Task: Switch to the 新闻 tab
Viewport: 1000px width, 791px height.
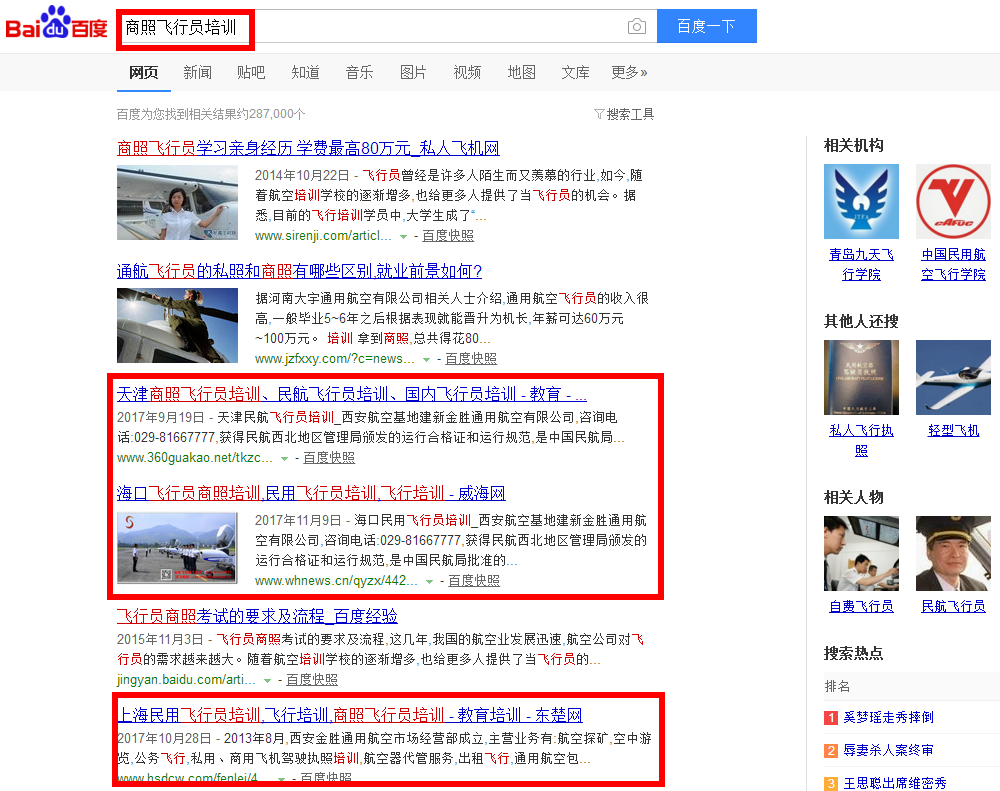Action: coord(197,73)
